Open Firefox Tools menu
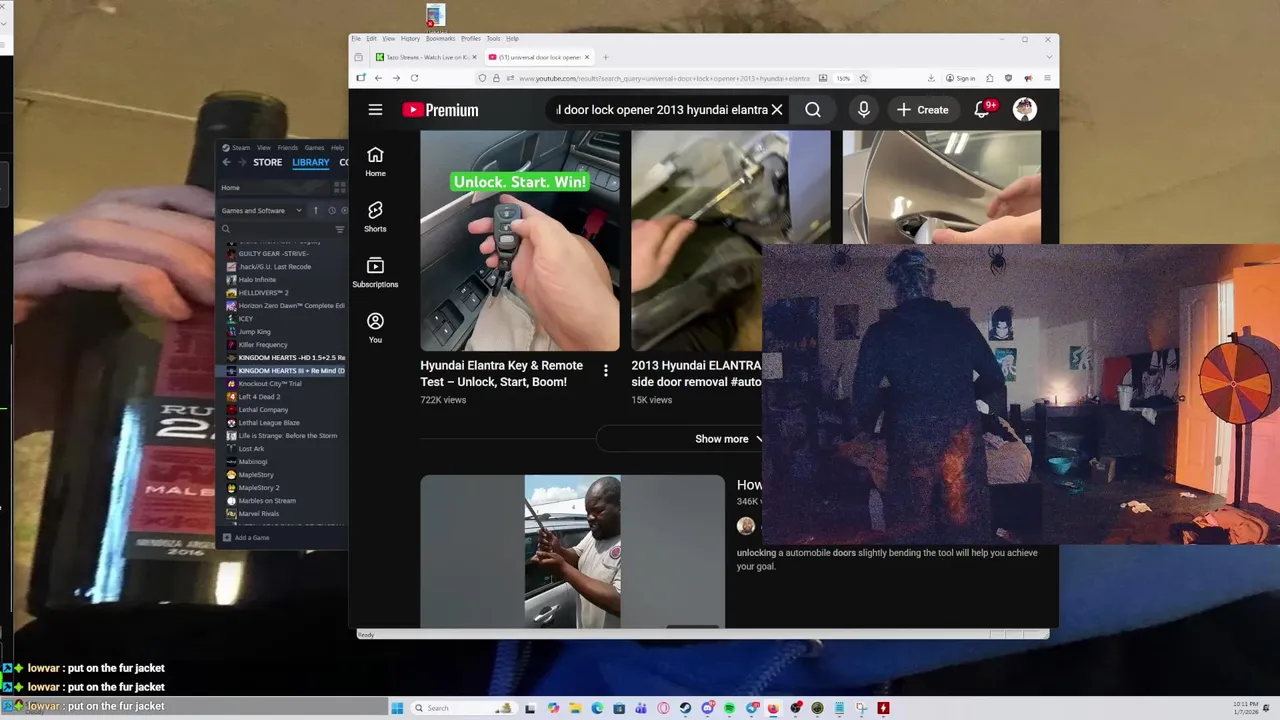The width and height of the screenshot is (1280, 720). click(x=493, y=39)
